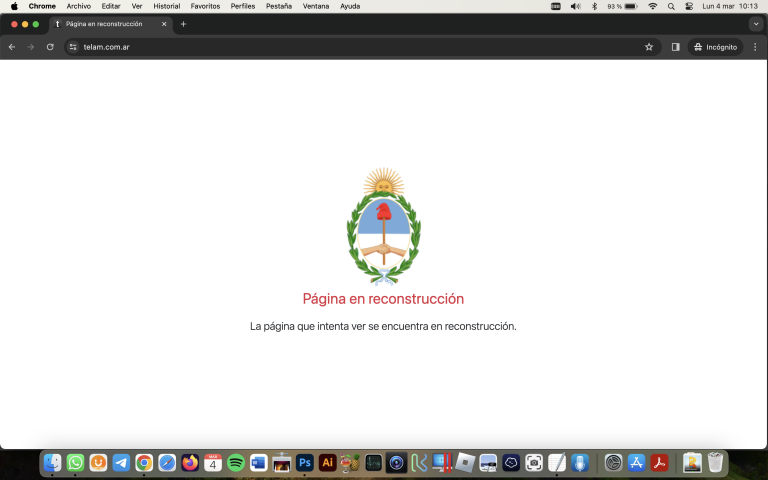Open Finder from the dock
Viewport: 768px width, 480px height.
coord(52,462)
